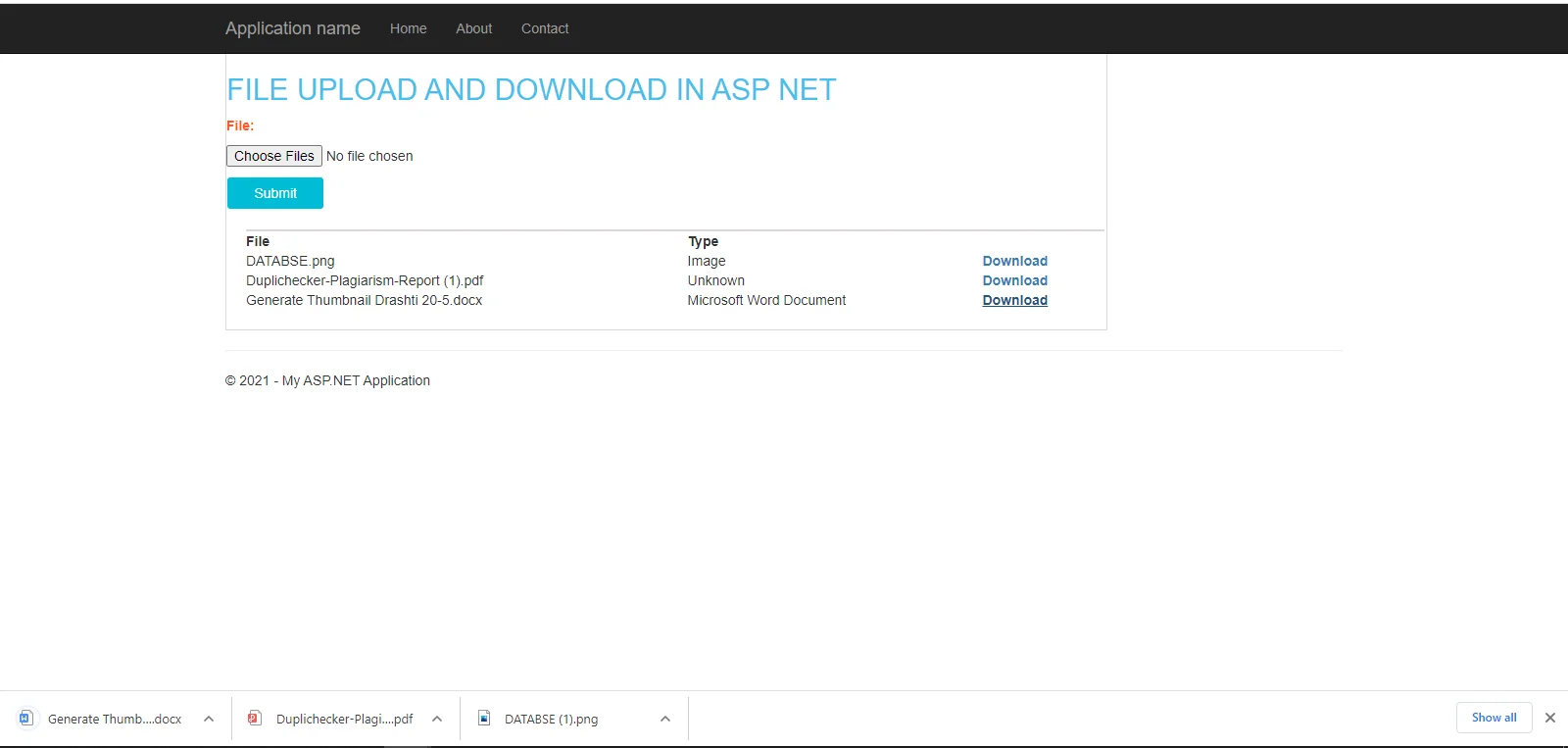Open DATABSE (1).png from downloads bar
This screenshot has height=748, width=1568.
pyautogui.click(x=551, y=719)
